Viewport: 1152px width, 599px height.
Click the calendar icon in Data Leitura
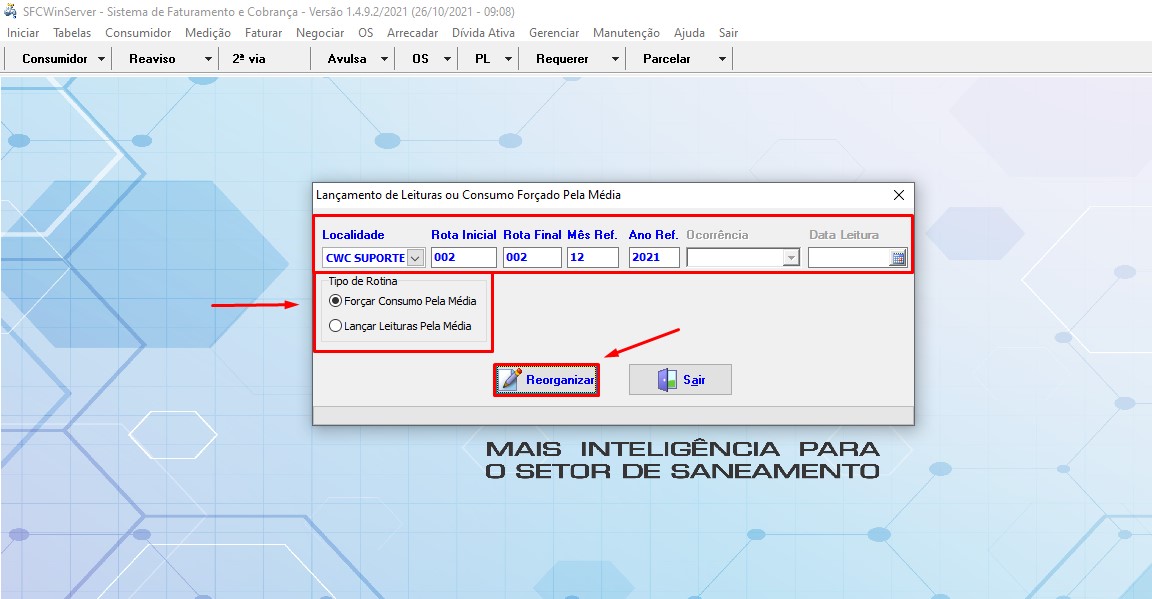(x=898, y=258)
